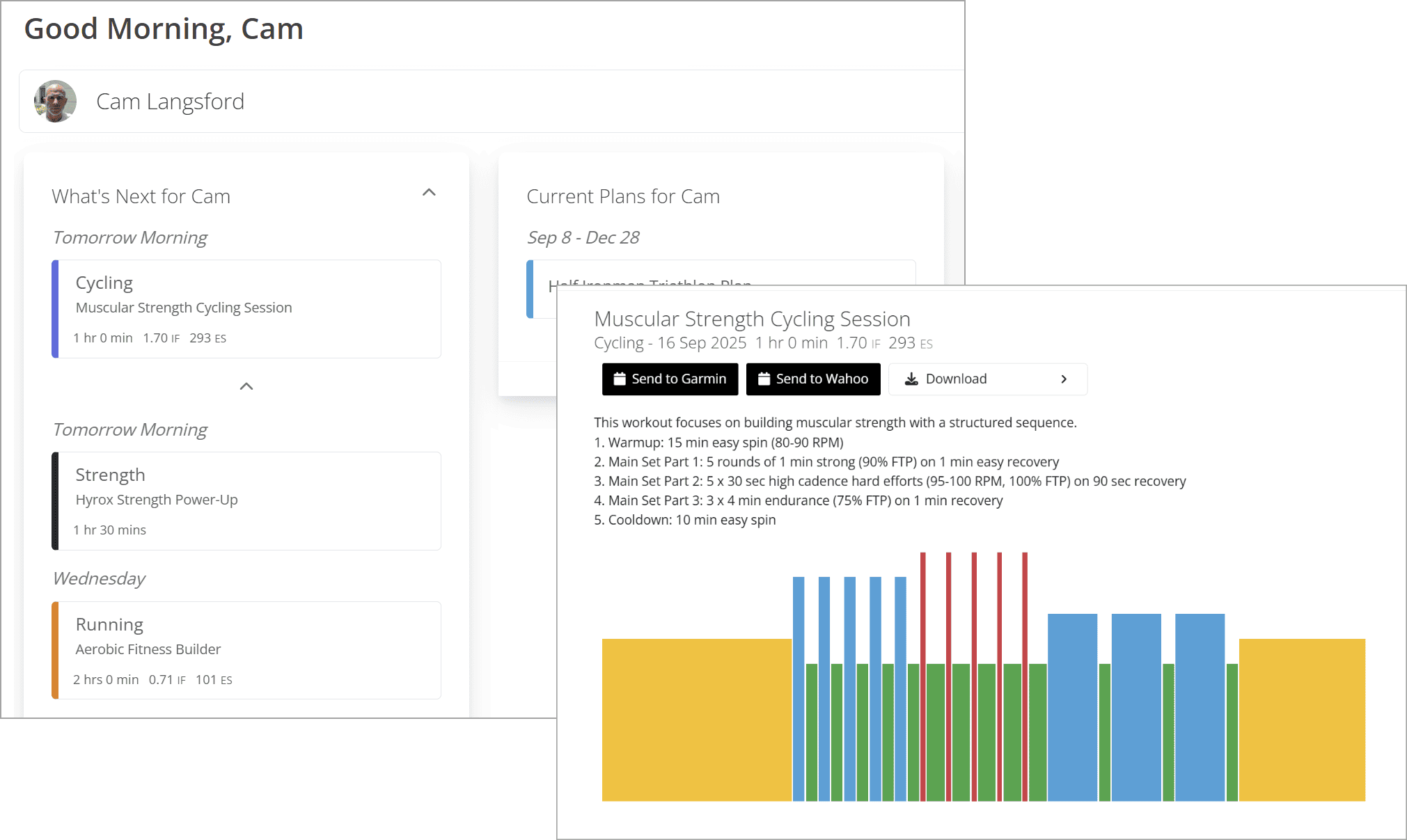Image resolution: width=1407 pixels, height=840 pixels.
Task: Click calendar icon on Send to Wahoo
Action: coord(764,379)
